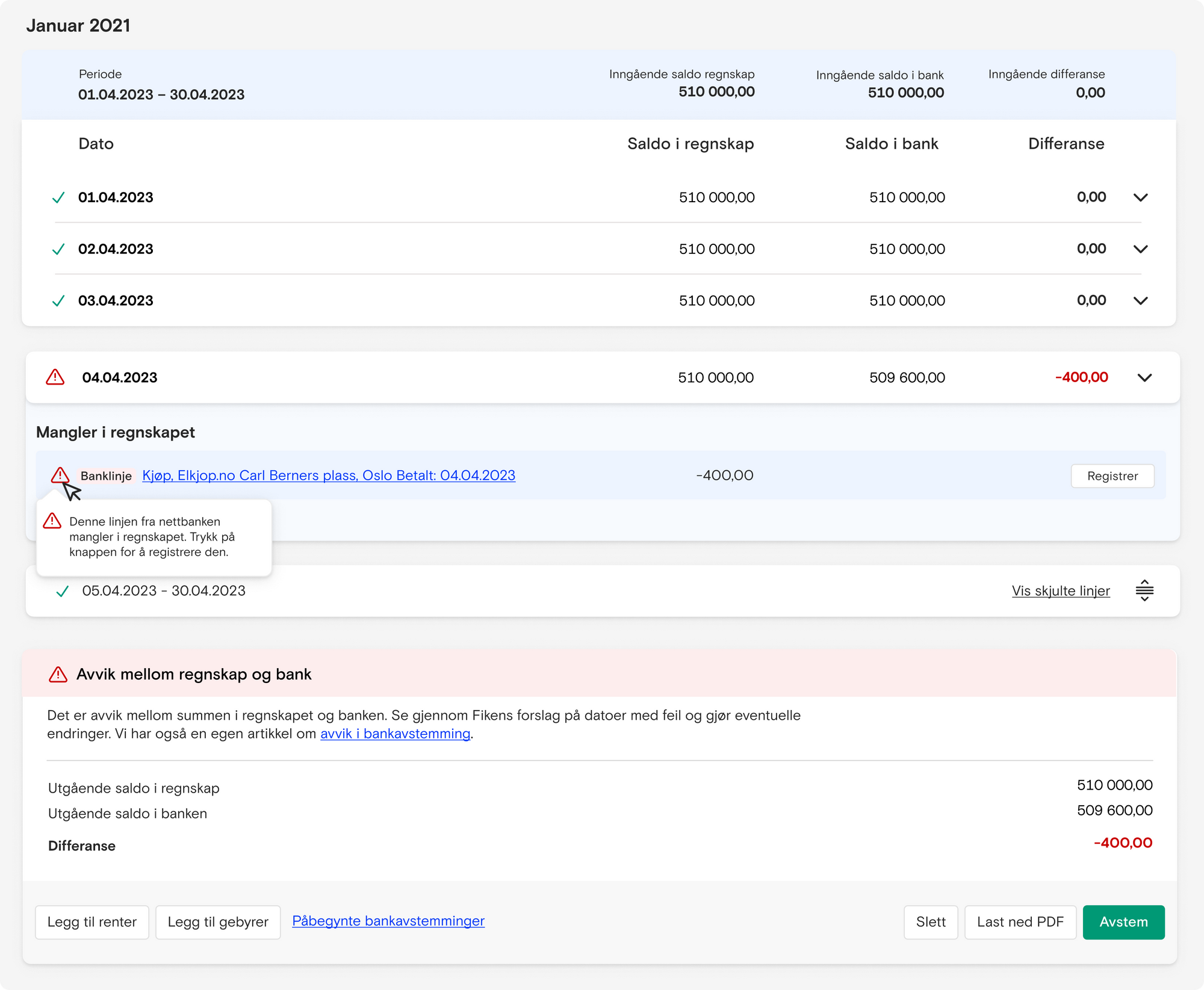Click the warning icon in the Avvik header
The width and height of the screenshot is (1204, 990).
[58, 674]
